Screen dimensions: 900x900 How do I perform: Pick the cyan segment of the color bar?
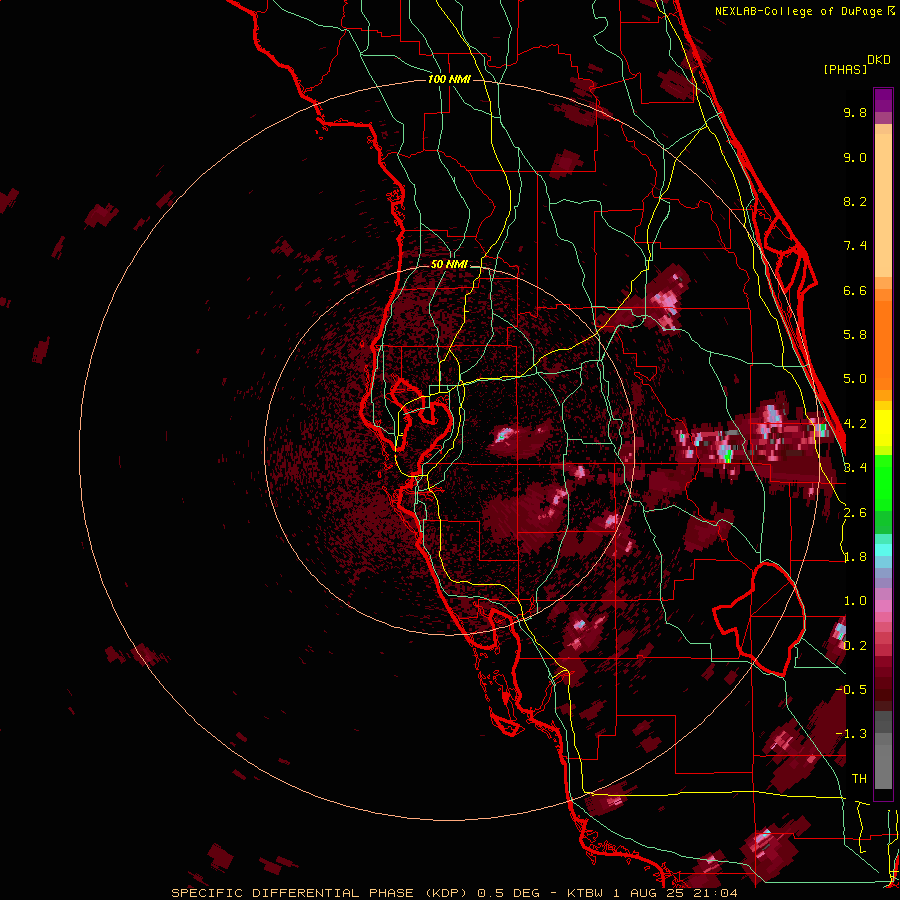(x=883, y=549)
